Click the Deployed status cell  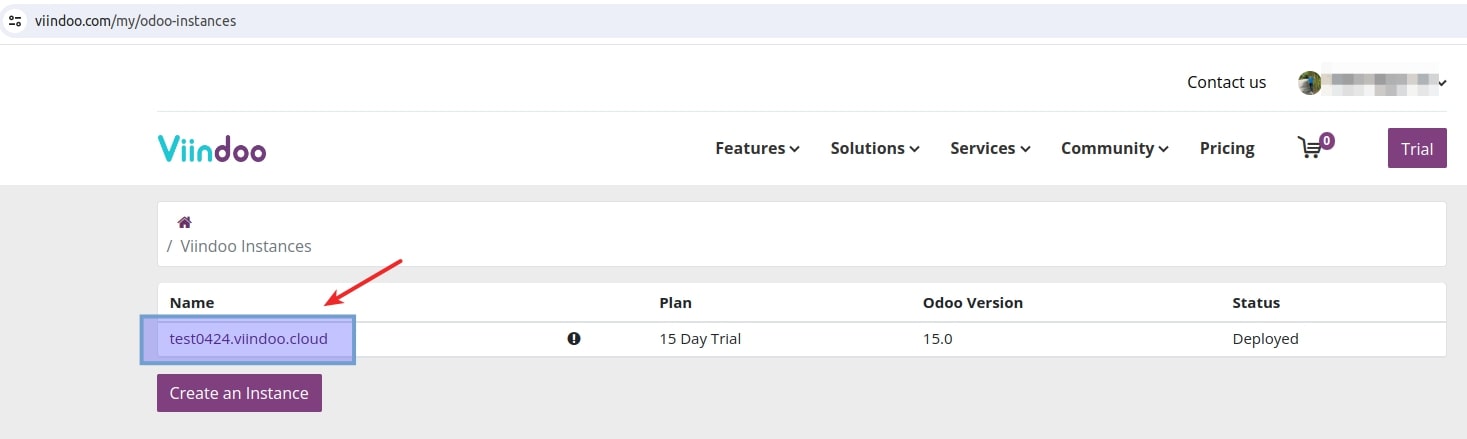coord(1265,339)
